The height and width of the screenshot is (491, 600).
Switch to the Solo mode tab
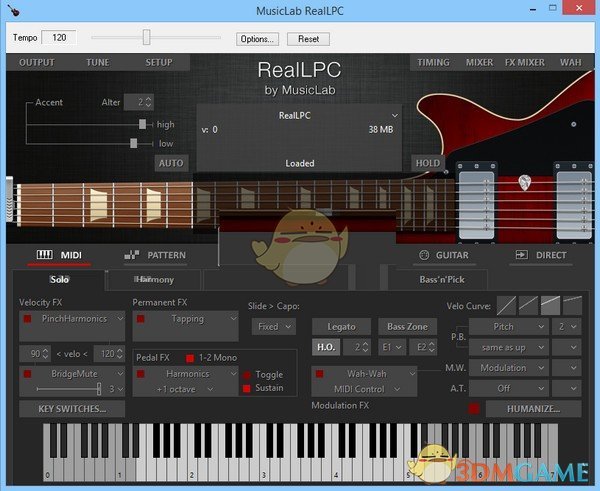tap(59, 280)
